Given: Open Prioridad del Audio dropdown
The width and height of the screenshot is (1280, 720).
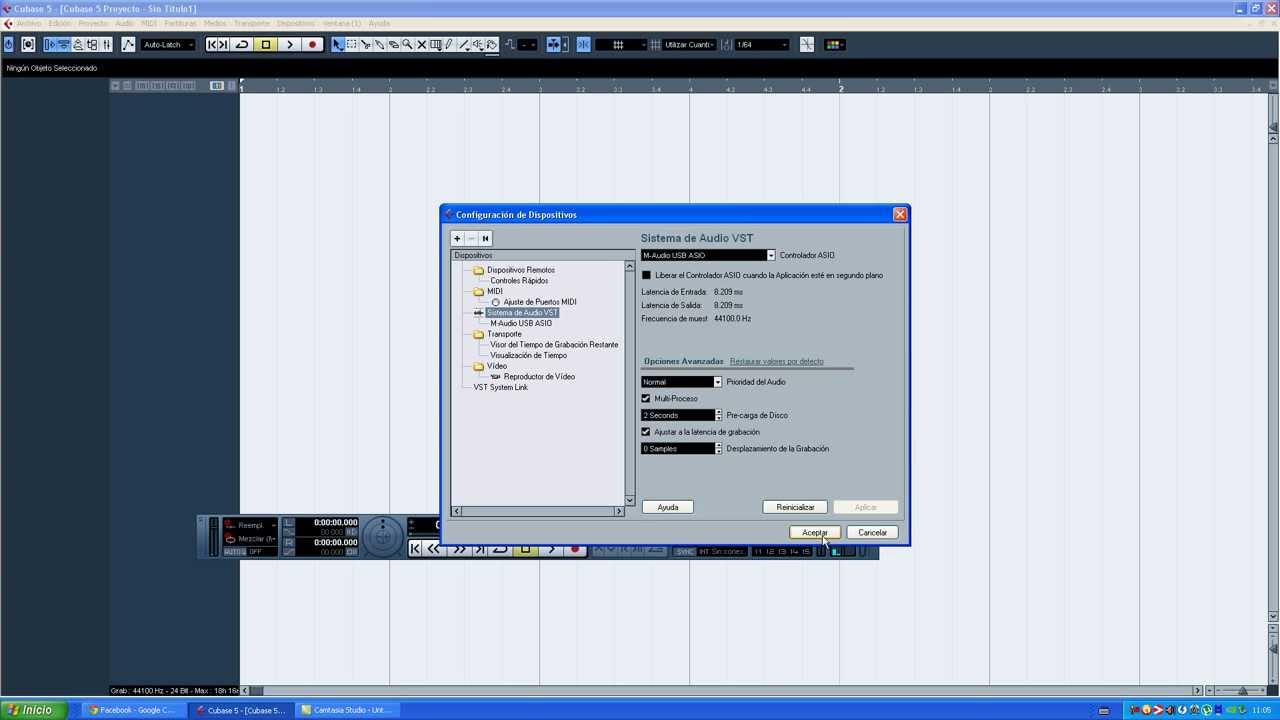Looking at the screenshot, I should point(681,382).
